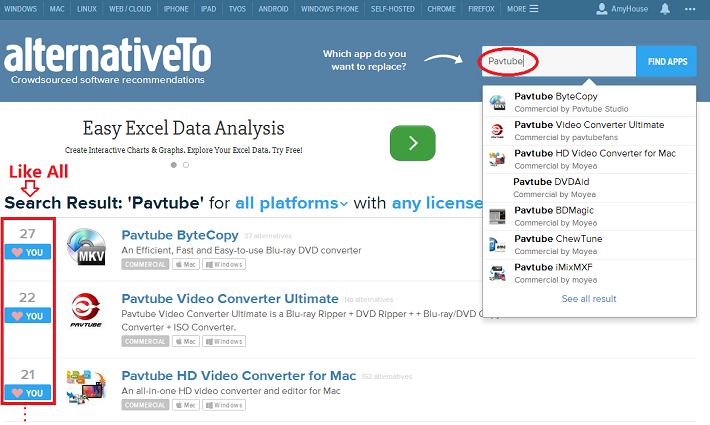The image size is (710, 425).
Task: Open the Android platform menu
Action: pyautogui.click(x=273, y=9)
